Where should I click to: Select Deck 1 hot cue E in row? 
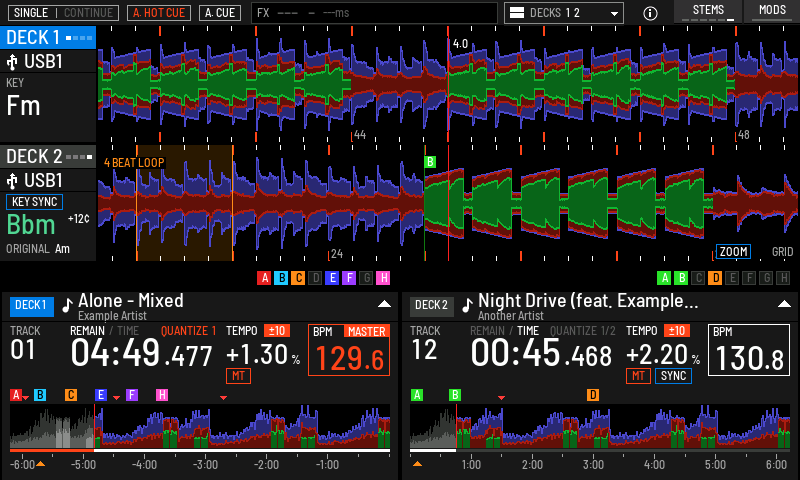tap(332, 278)
